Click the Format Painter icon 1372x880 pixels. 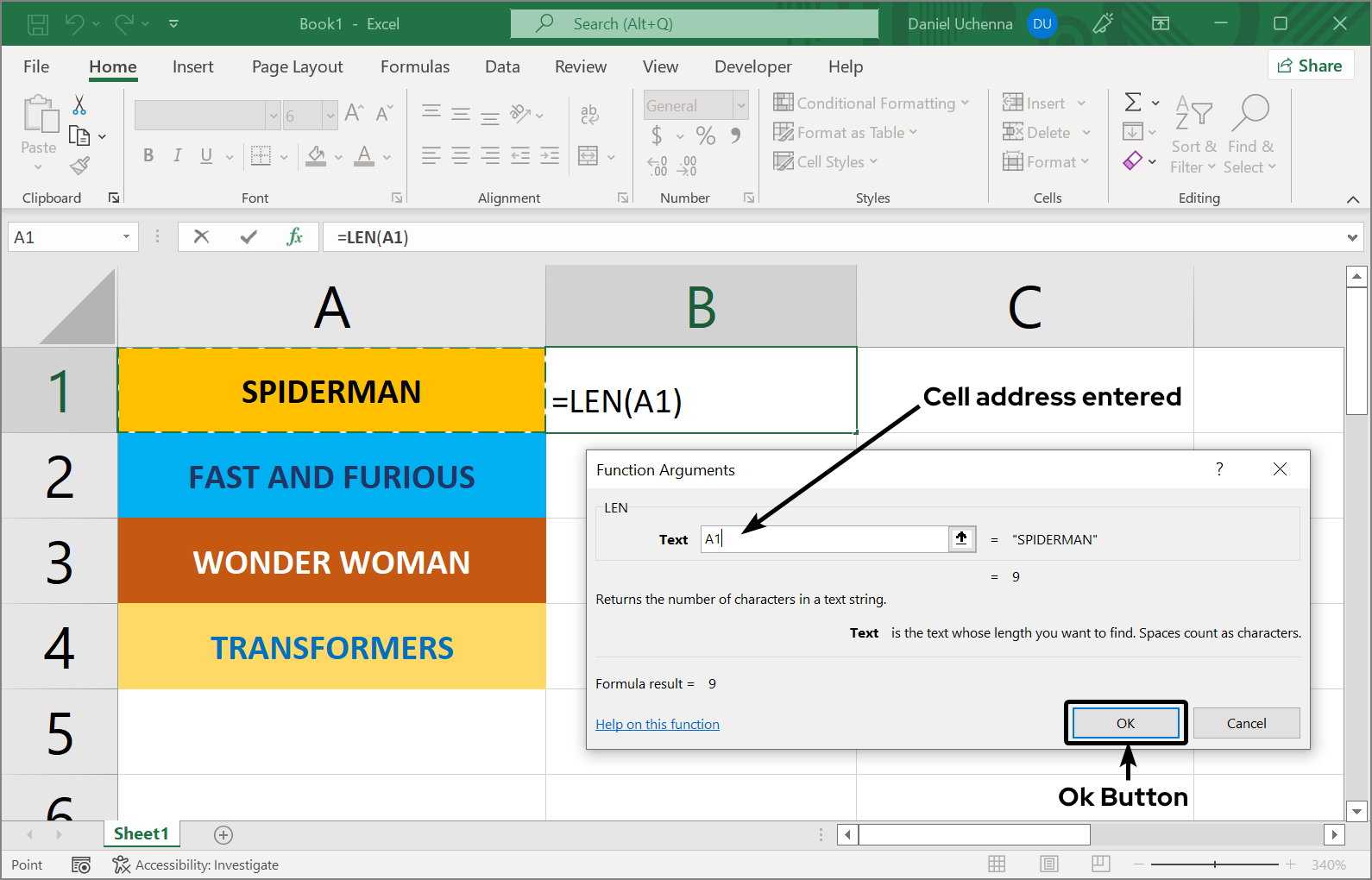tap(79, 166)
